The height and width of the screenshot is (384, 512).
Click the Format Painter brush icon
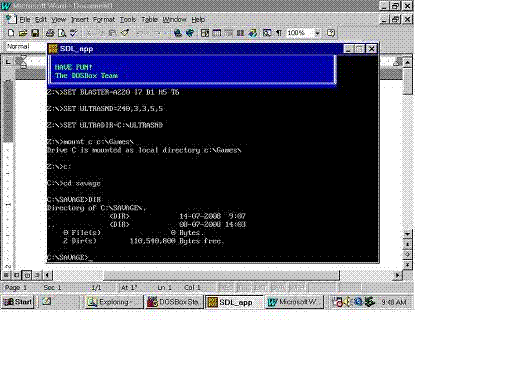pos(125,33)
